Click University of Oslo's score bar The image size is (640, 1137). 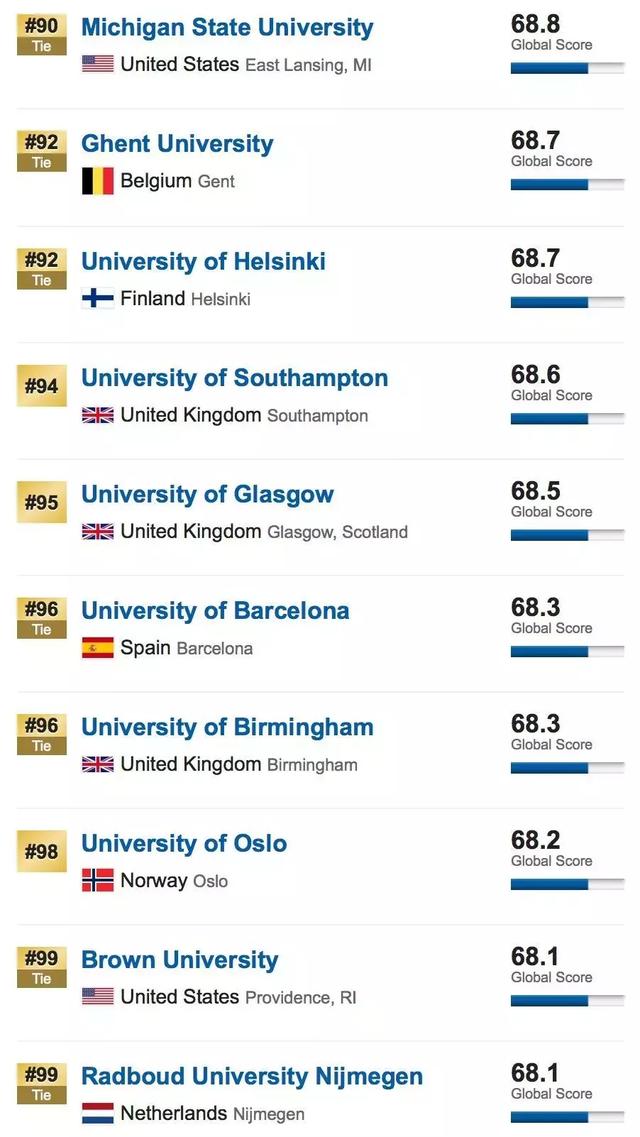coord(567,884)
